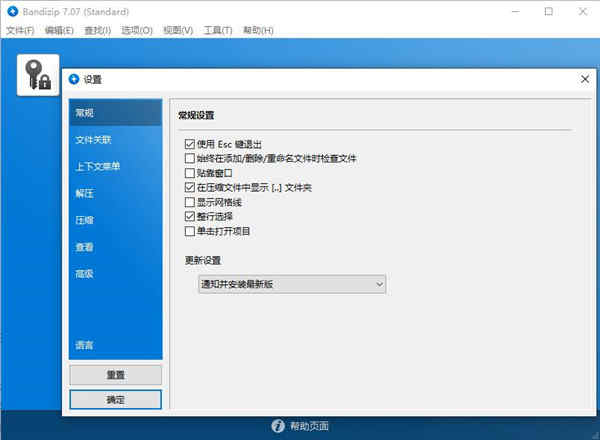Screen dimensions: 600x440
Task: Open the 视图(V) menu
Action: click(x=178, y=30)
